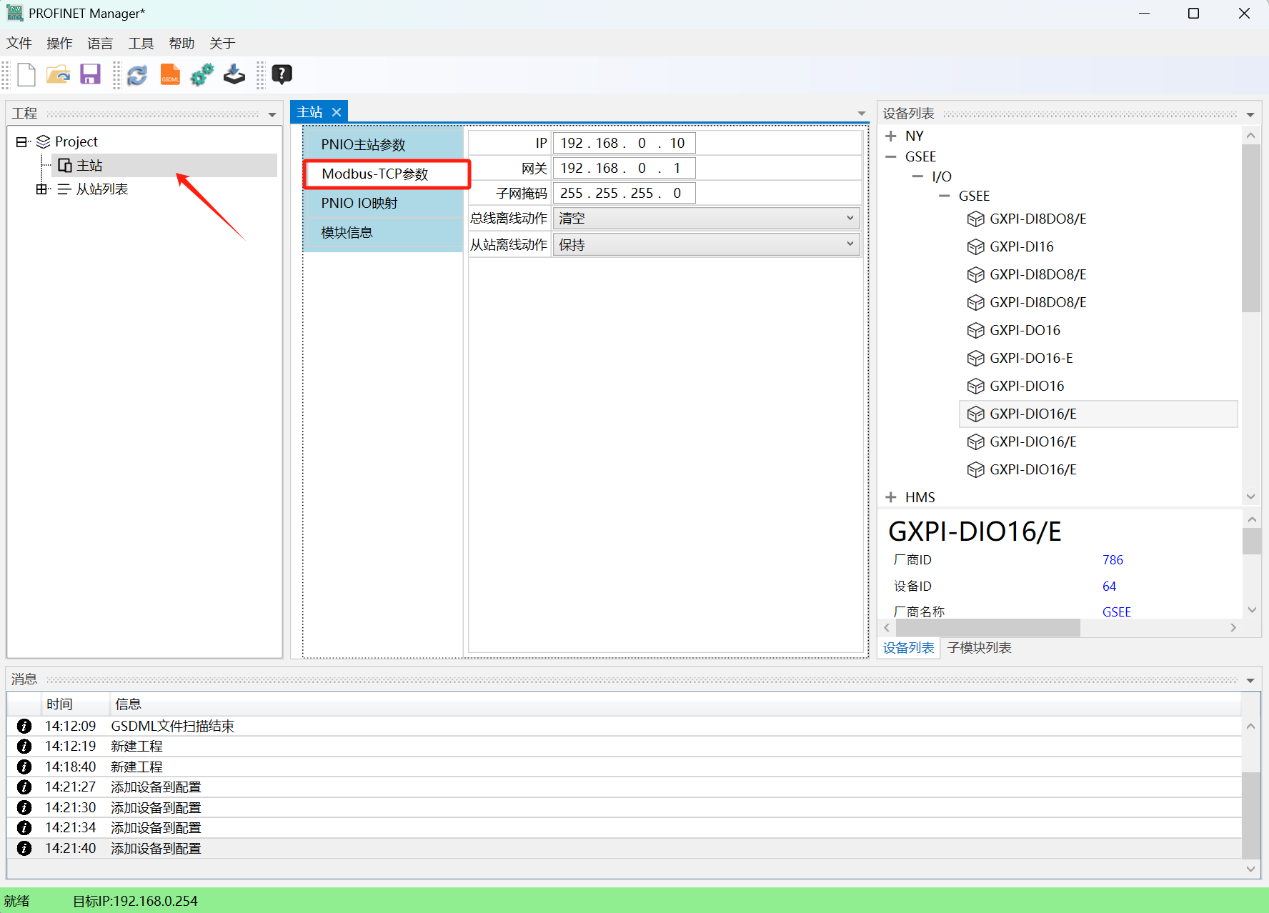The width and height of the screenshot is (1269, 913).
Task: Click the GXPI-DO16 device cube icon
Action: pos(976,330)
